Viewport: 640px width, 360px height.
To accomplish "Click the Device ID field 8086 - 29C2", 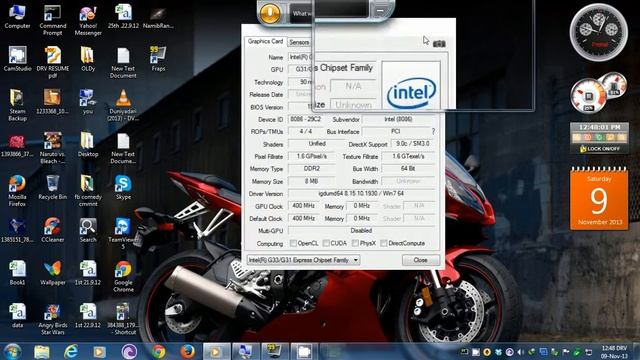I will [x=306, y=119].
